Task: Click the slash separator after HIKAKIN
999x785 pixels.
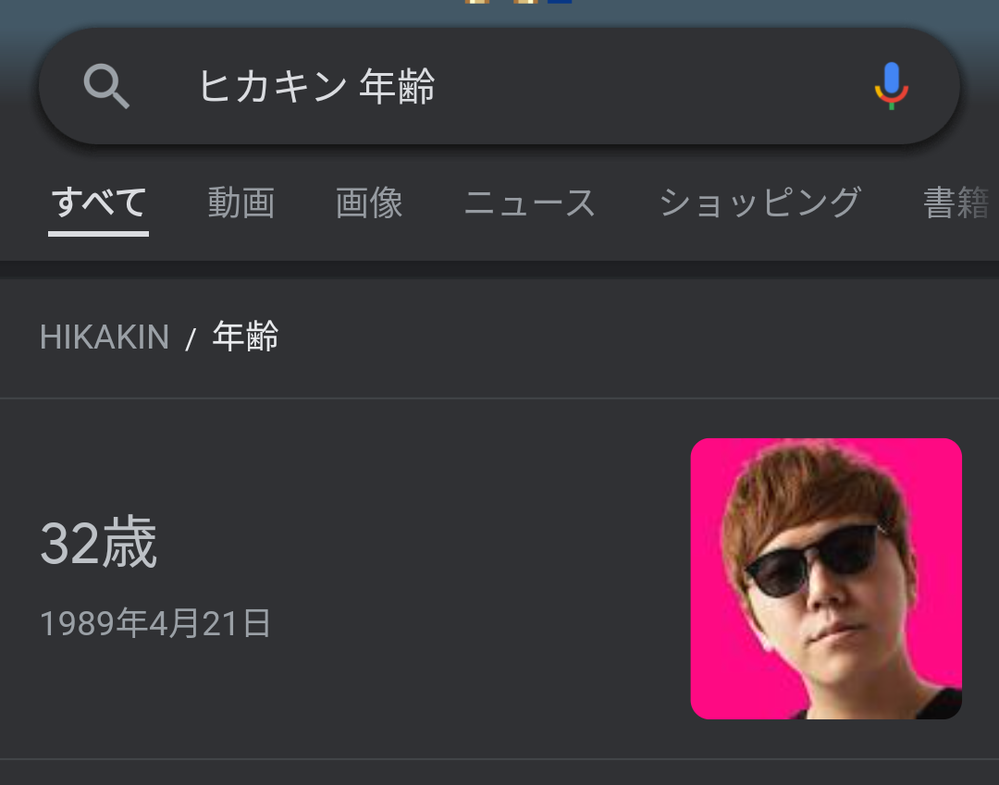Action: pos(190,339)
